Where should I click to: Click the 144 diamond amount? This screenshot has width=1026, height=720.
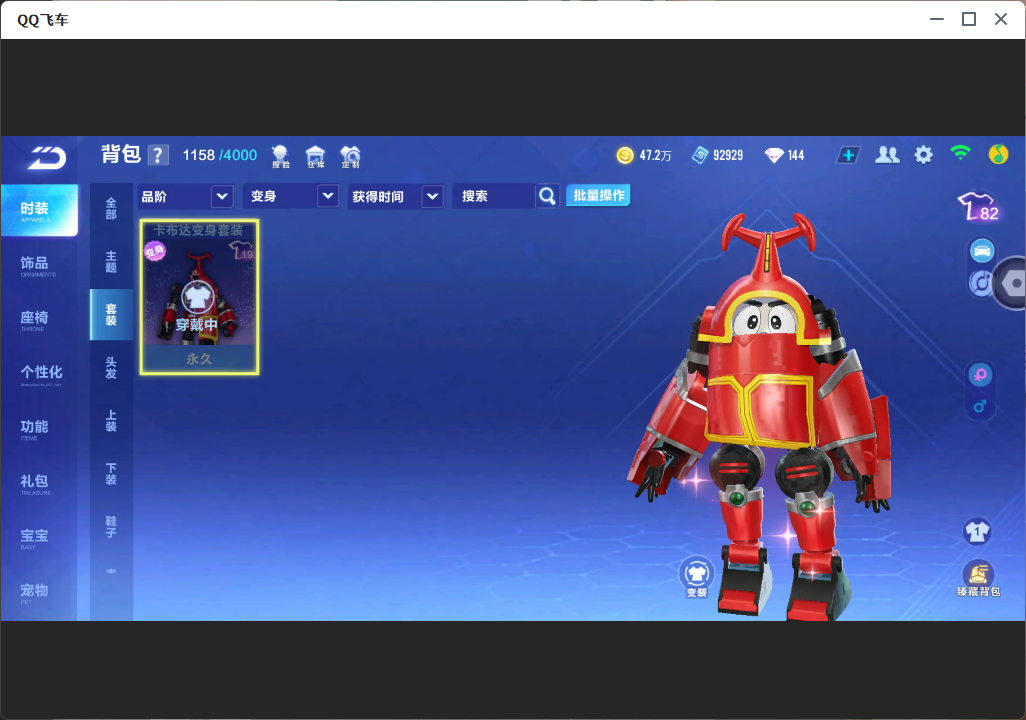click(796, 155)
